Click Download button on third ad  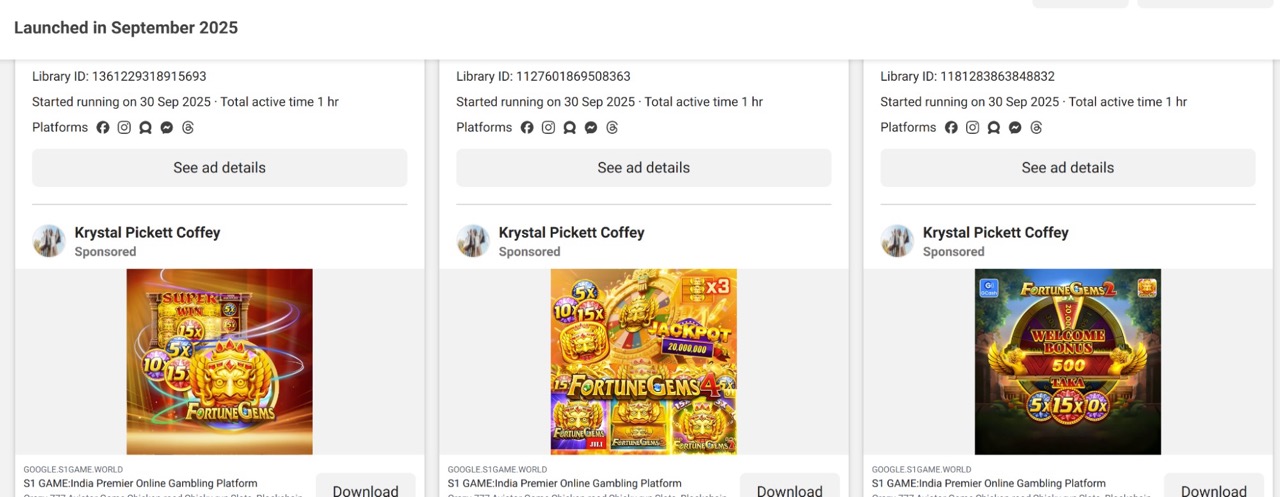[1213, 486]
